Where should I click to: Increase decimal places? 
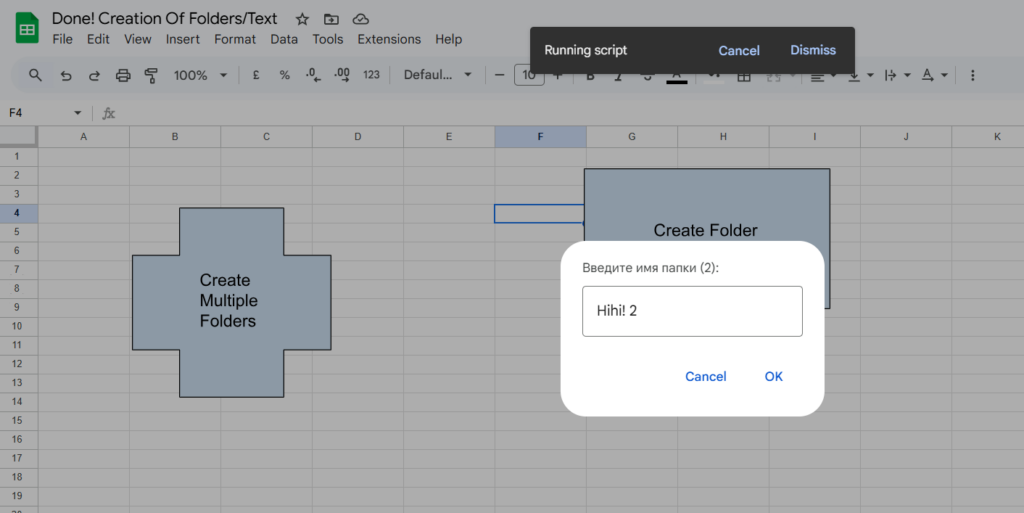point(342,75)
